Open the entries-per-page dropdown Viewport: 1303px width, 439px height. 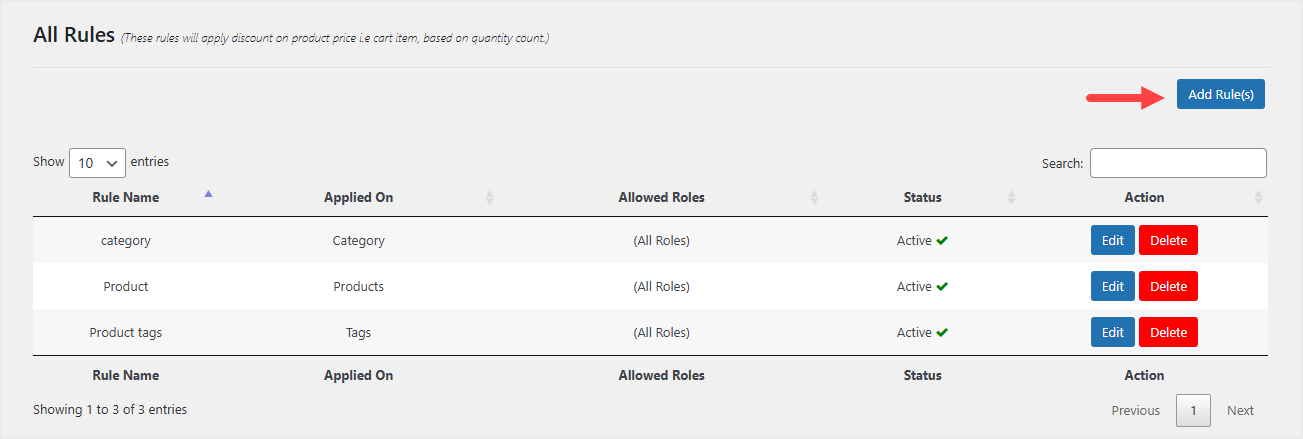click(97, 163)
